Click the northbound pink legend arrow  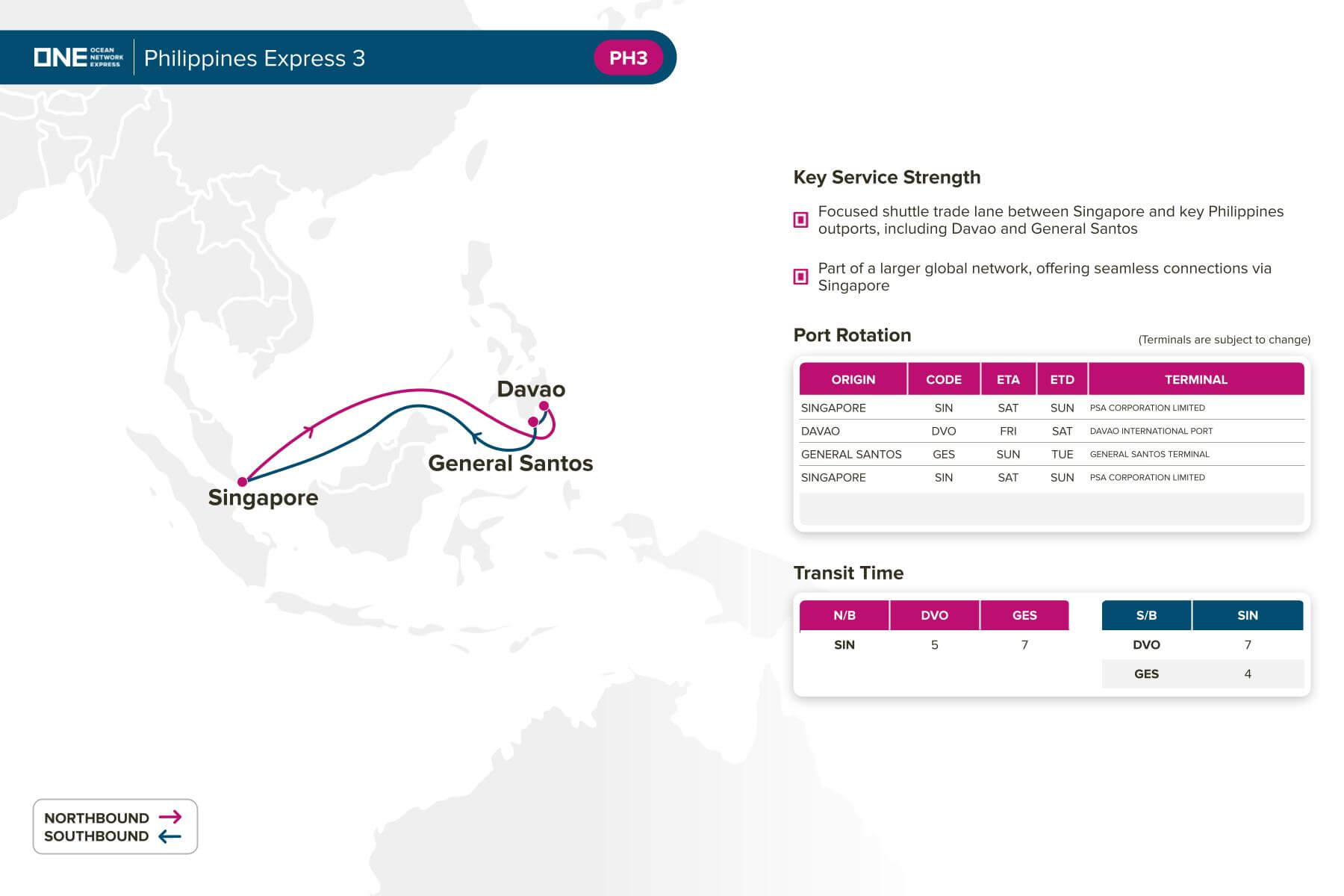(x=170, y=817)
